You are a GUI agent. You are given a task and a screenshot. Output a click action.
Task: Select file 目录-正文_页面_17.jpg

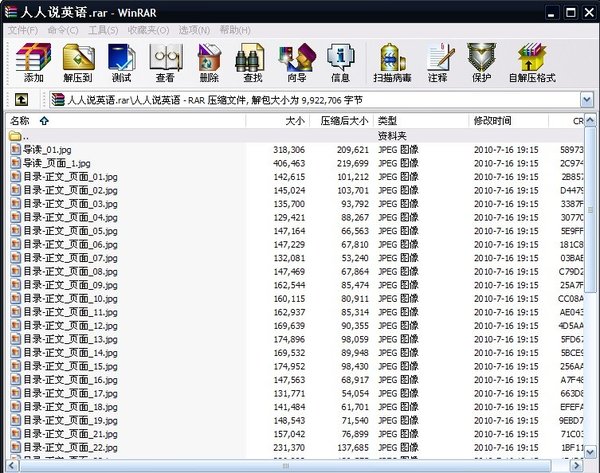[x=70, y=393]
